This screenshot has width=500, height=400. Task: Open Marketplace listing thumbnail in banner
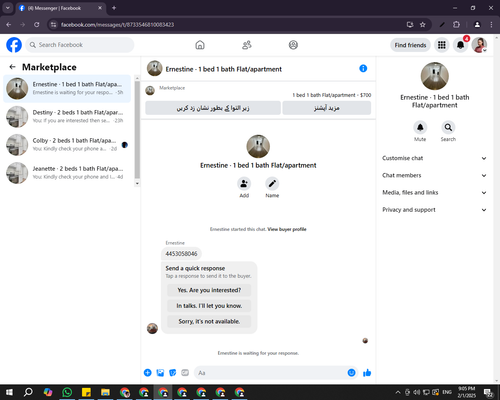[150, 90]
